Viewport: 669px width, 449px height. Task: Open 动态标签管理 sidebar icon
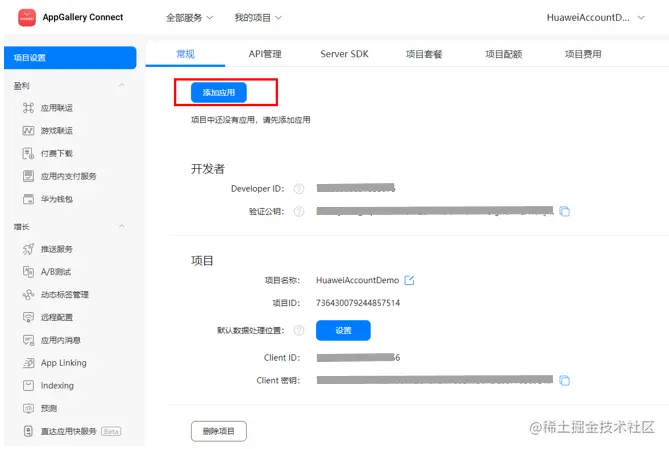pos(28,294)
